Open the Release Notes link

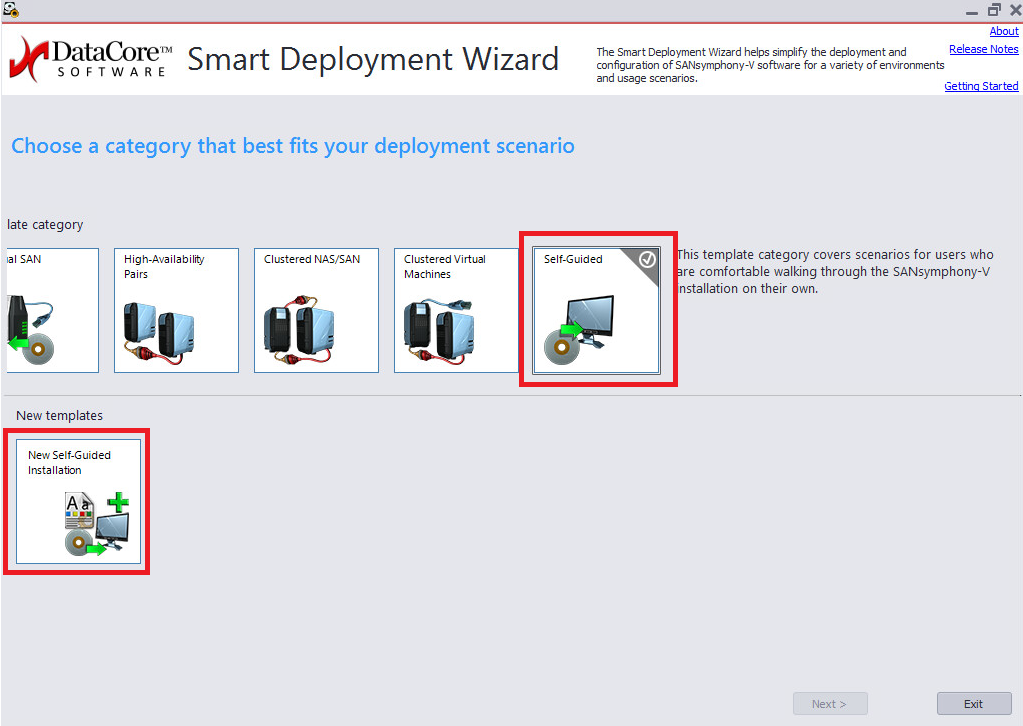click(x=983, y=48)
